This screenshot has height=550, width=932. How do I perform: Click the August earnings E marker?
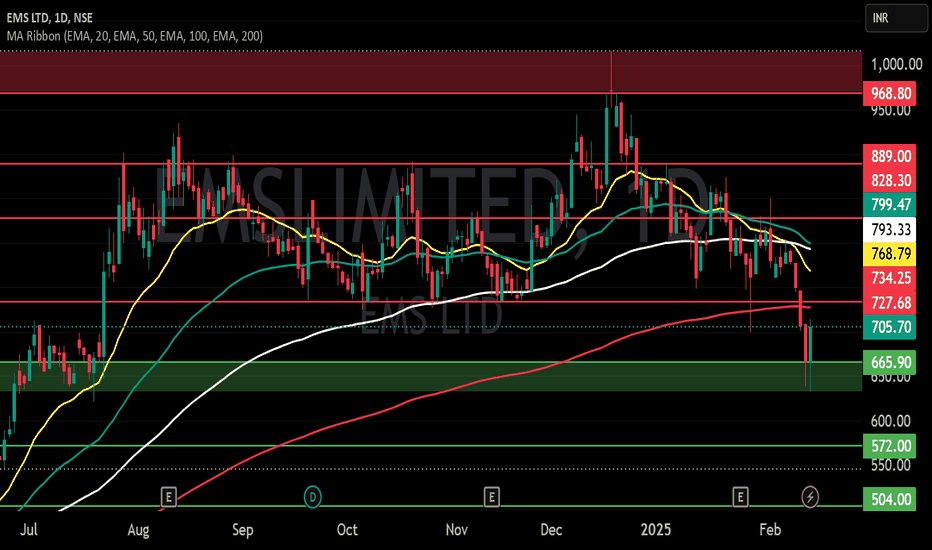coord(169,496)
